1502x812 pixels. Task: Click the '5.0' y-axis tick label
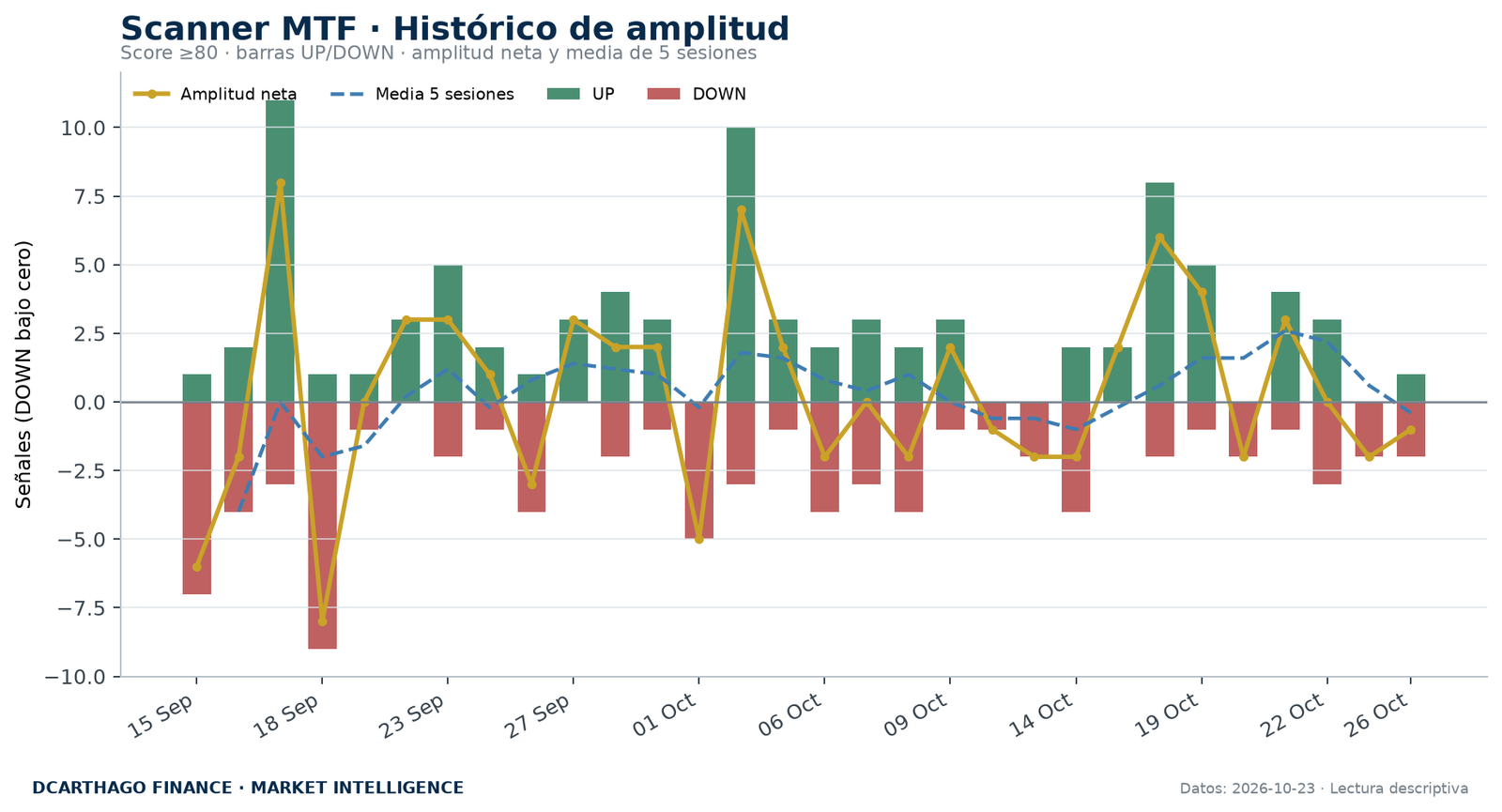click(91, 265)
